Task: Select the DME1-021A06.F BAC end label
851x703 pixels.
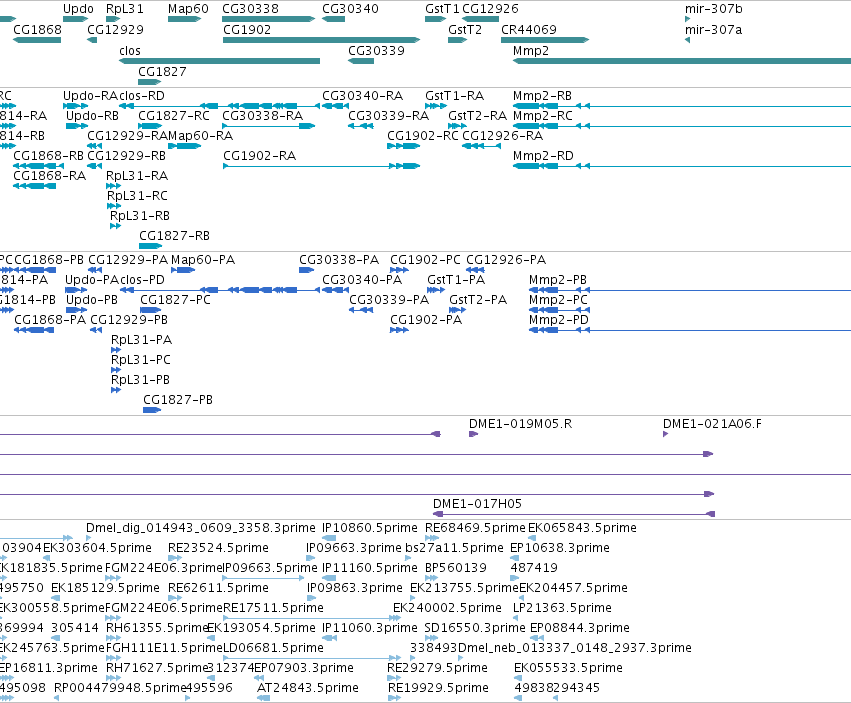Action: pos(712,423)
